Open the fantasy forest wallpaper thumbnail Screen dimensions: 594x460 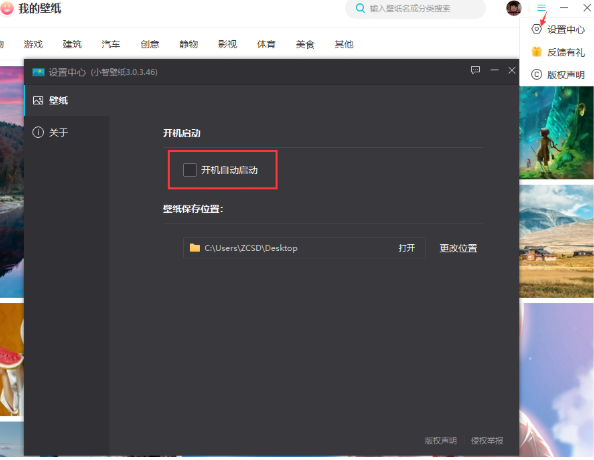pos(556,132)
